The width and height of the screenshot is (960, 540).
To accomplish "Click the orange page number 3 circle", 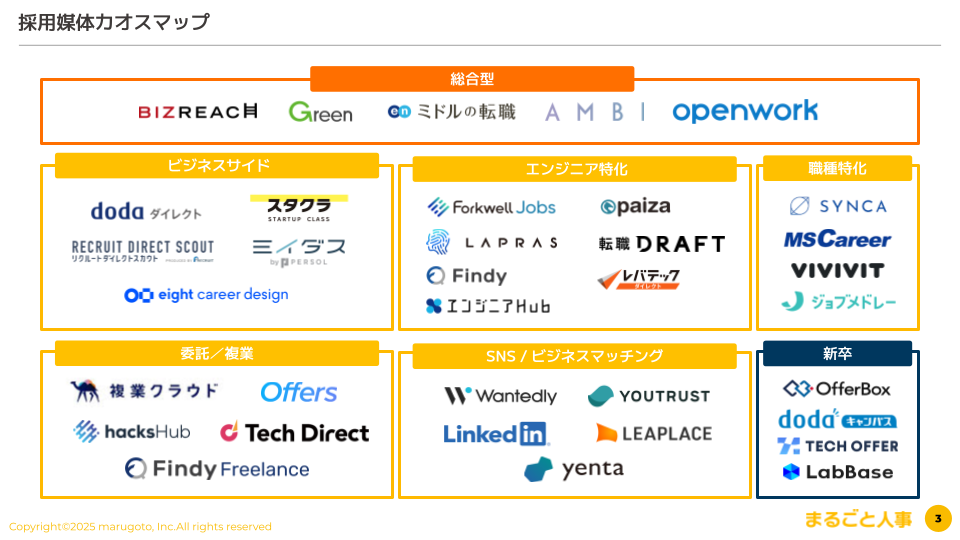I will point(937,518).
